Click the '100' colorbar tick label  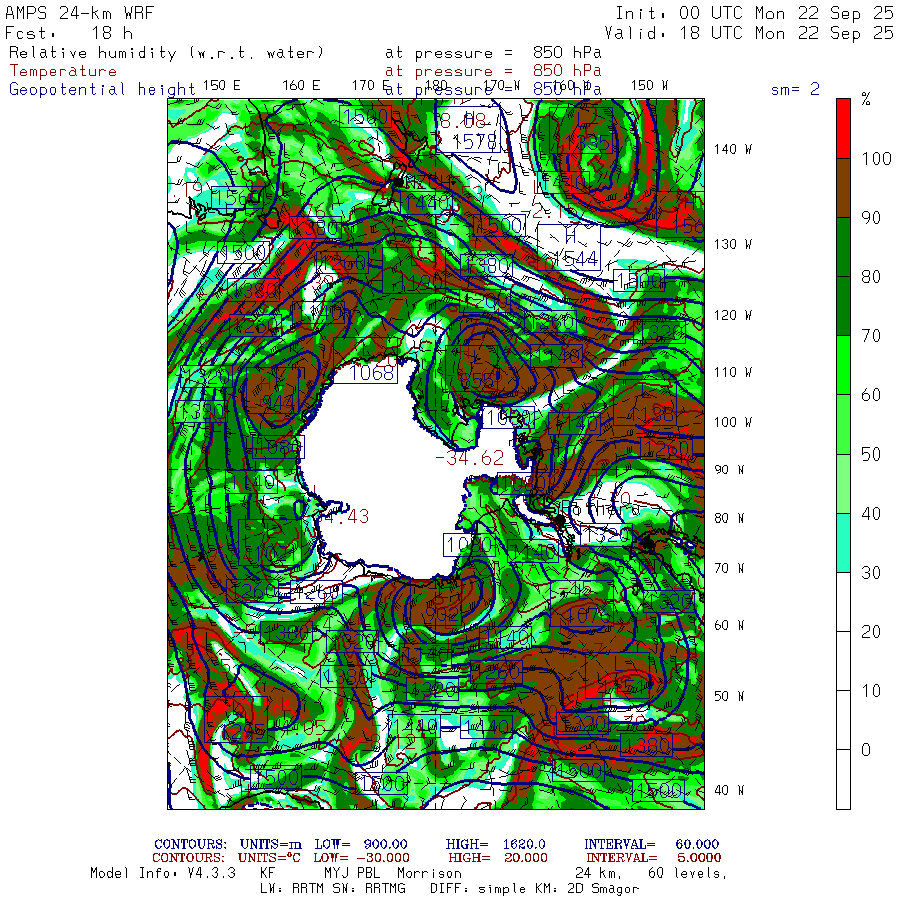(x=876, y=158)
